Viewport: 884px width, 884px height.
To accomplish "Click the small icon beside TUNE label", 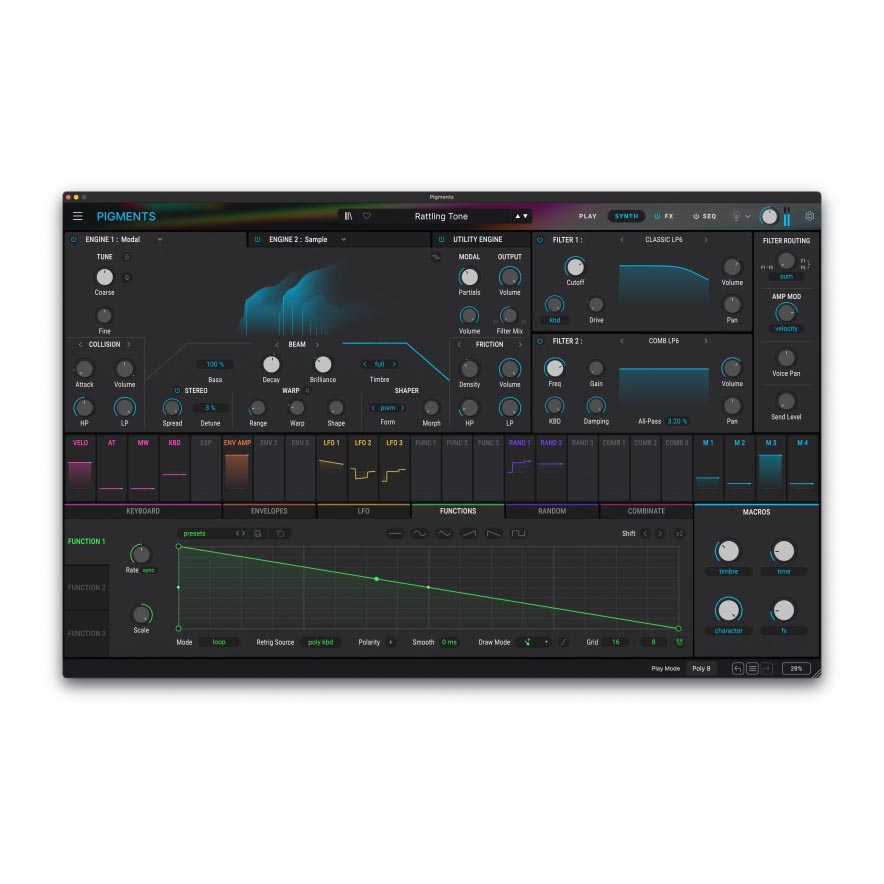I will point(127,257).
